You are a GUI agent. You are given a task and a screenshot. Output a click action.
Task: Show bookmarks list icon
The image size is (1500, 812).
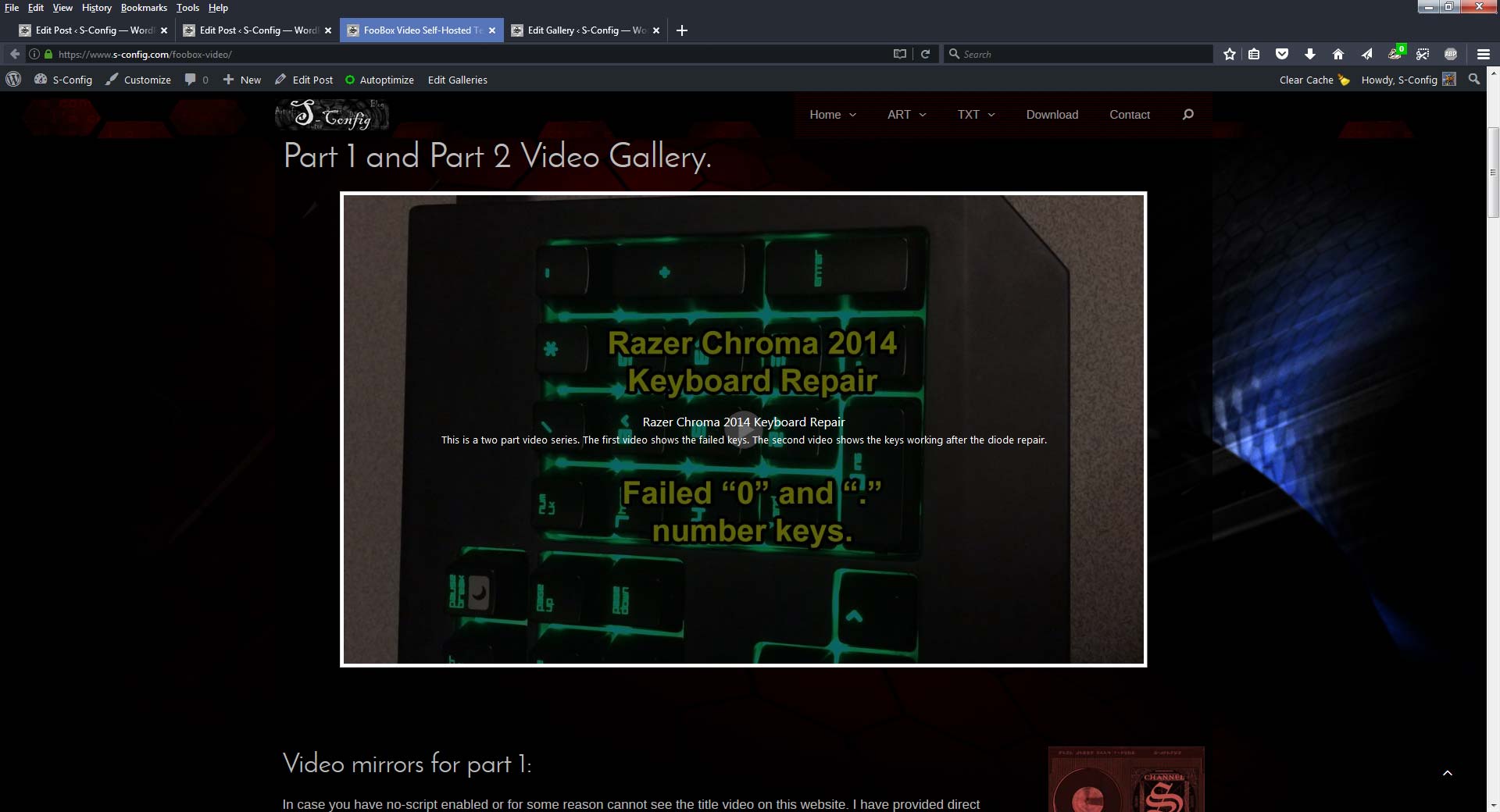pyautogui.click(x=1254, y=54)
